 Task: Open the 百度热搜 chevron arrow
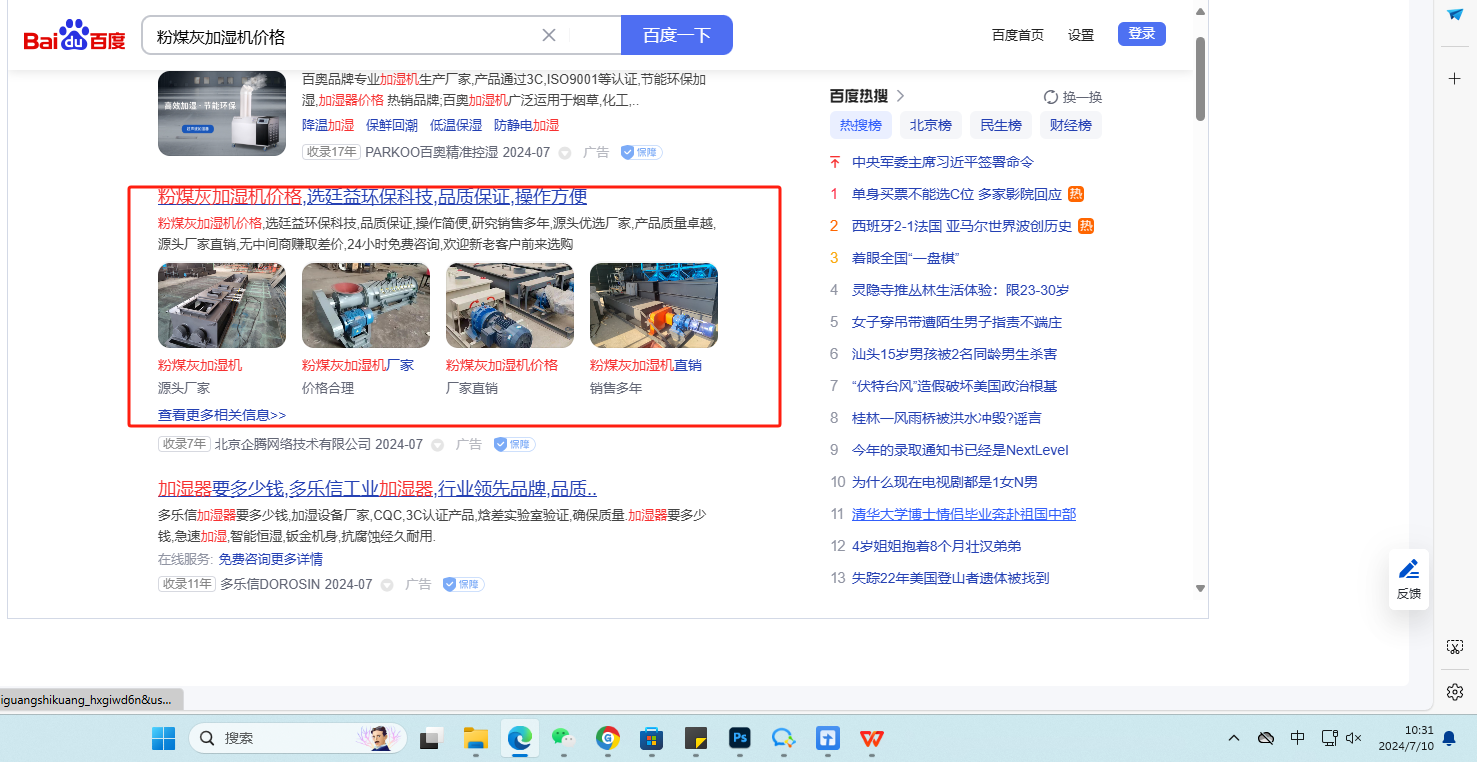pos(900,96)
